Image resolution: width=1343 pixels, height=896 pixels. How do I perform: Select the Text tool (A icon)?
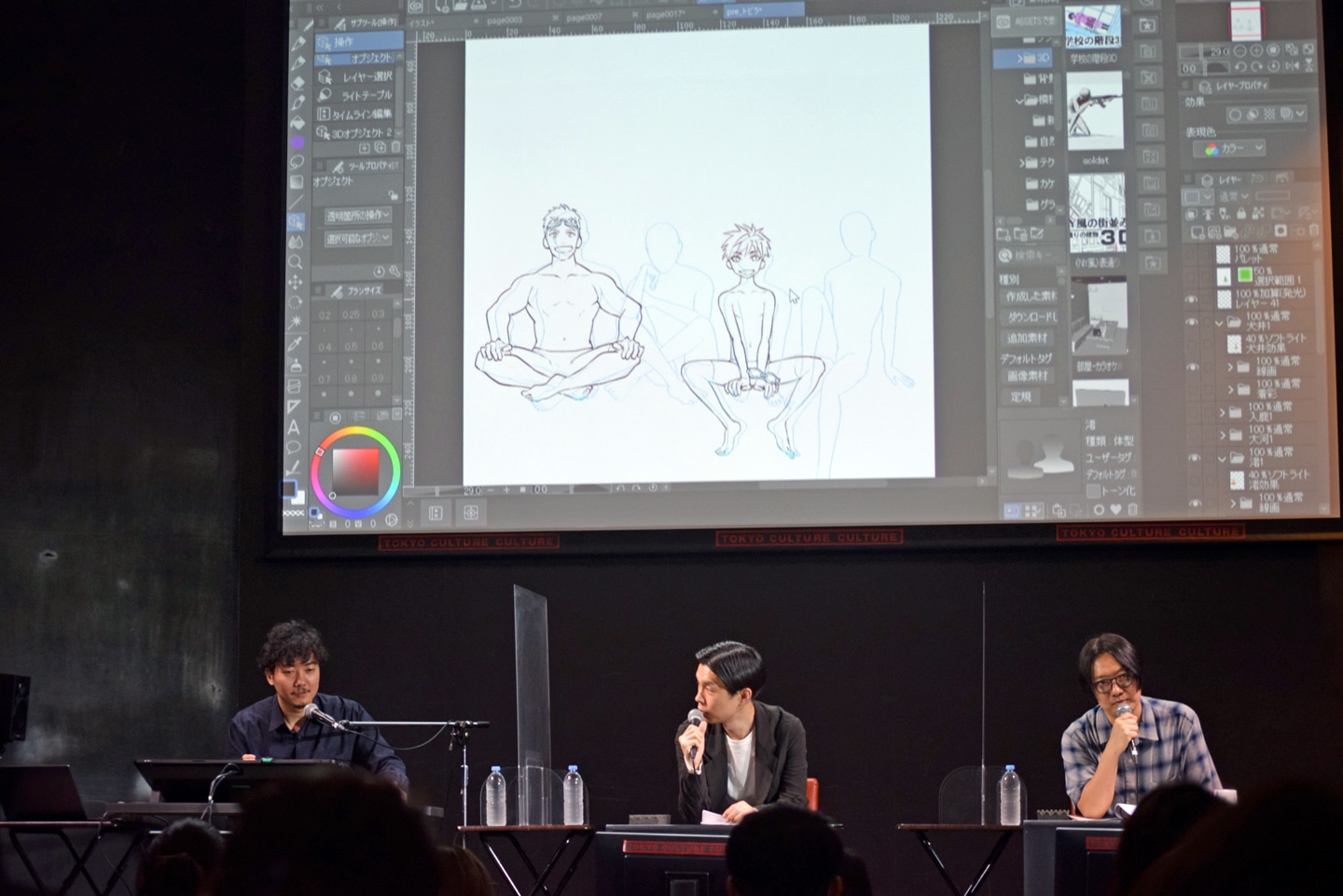pos(294,428)
